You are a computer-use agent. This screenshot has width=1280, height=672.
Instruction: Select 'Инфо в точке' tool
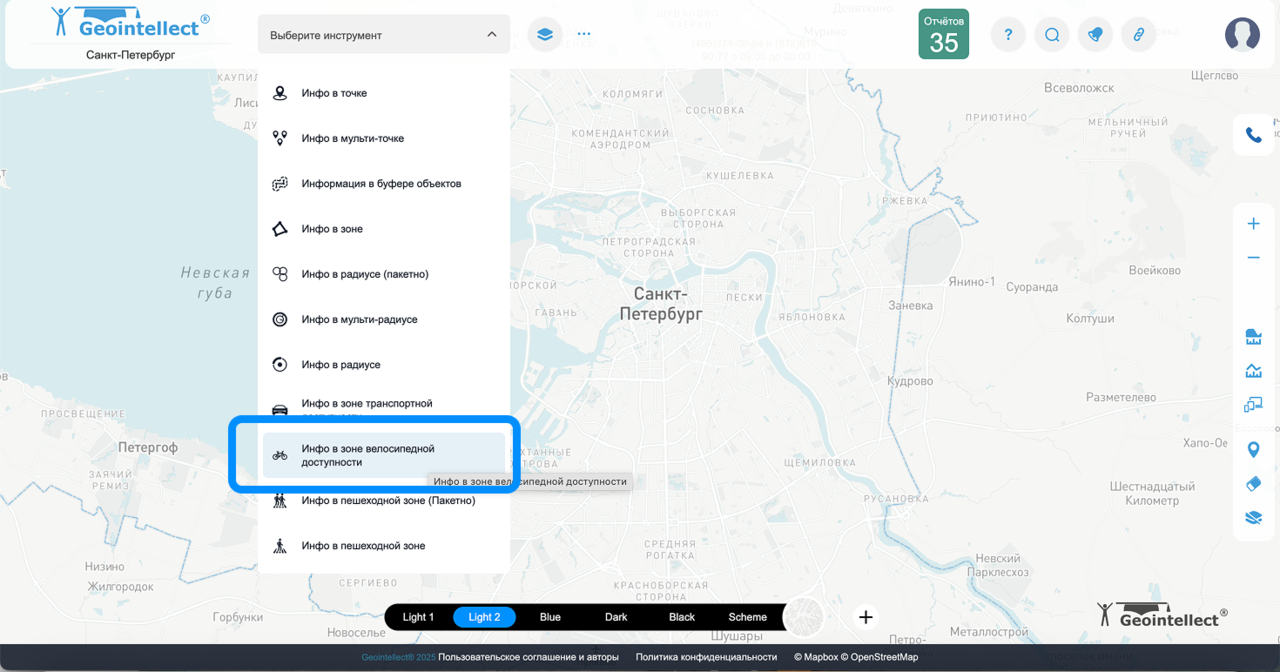[x=334, y=93]
